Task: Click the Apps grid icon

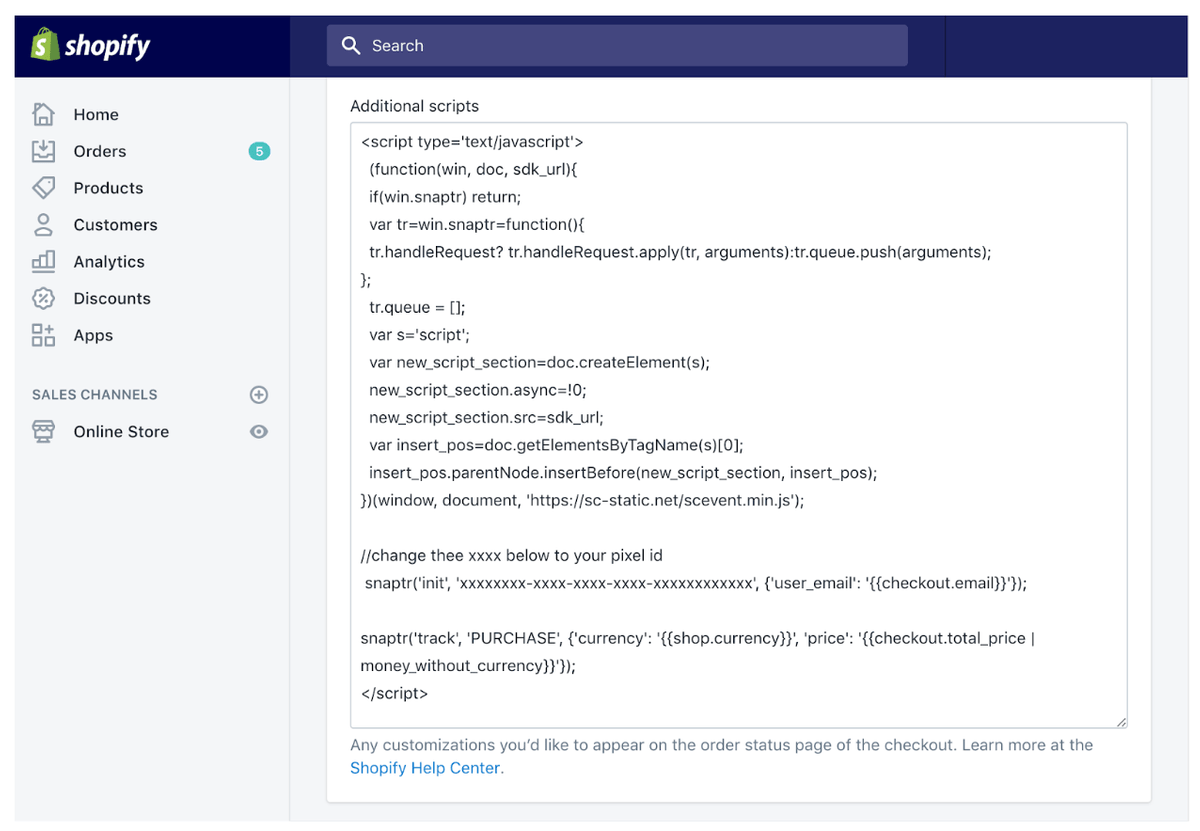Action: point(43,335)
